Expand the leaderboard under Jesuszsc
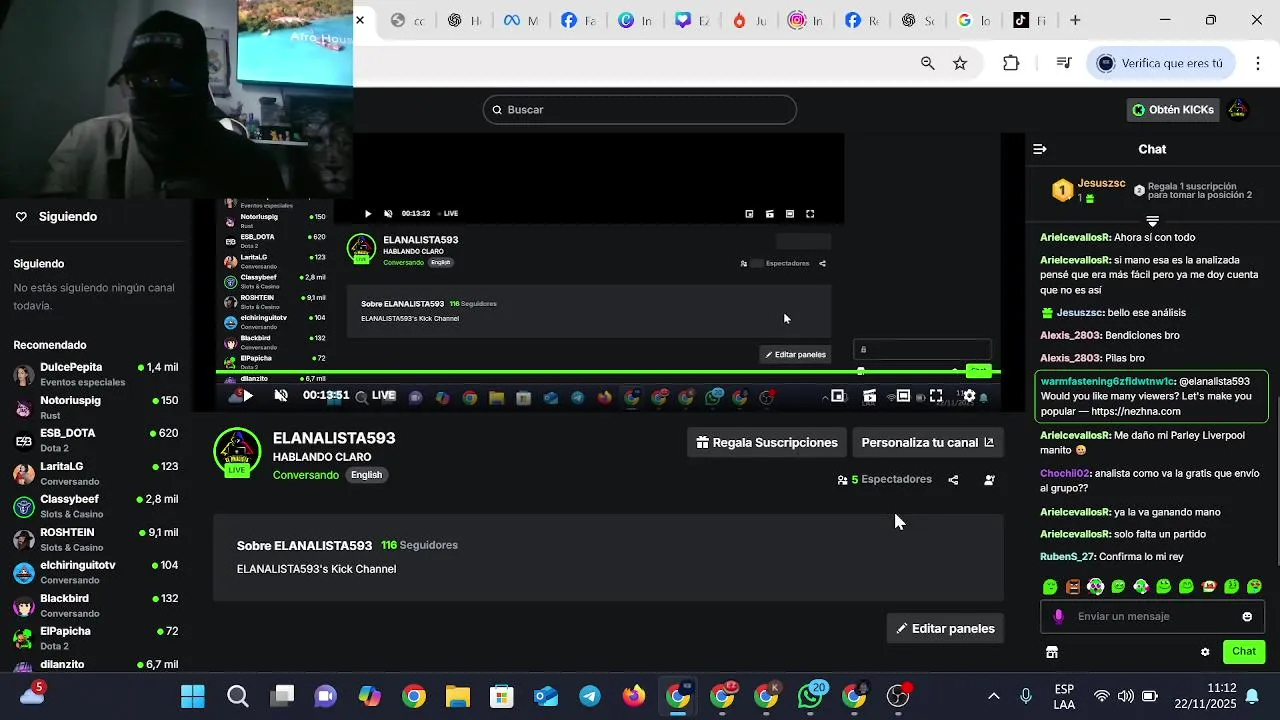Image resolution: width=1280 pixels, height=720 pixels. pos(1152,220)
